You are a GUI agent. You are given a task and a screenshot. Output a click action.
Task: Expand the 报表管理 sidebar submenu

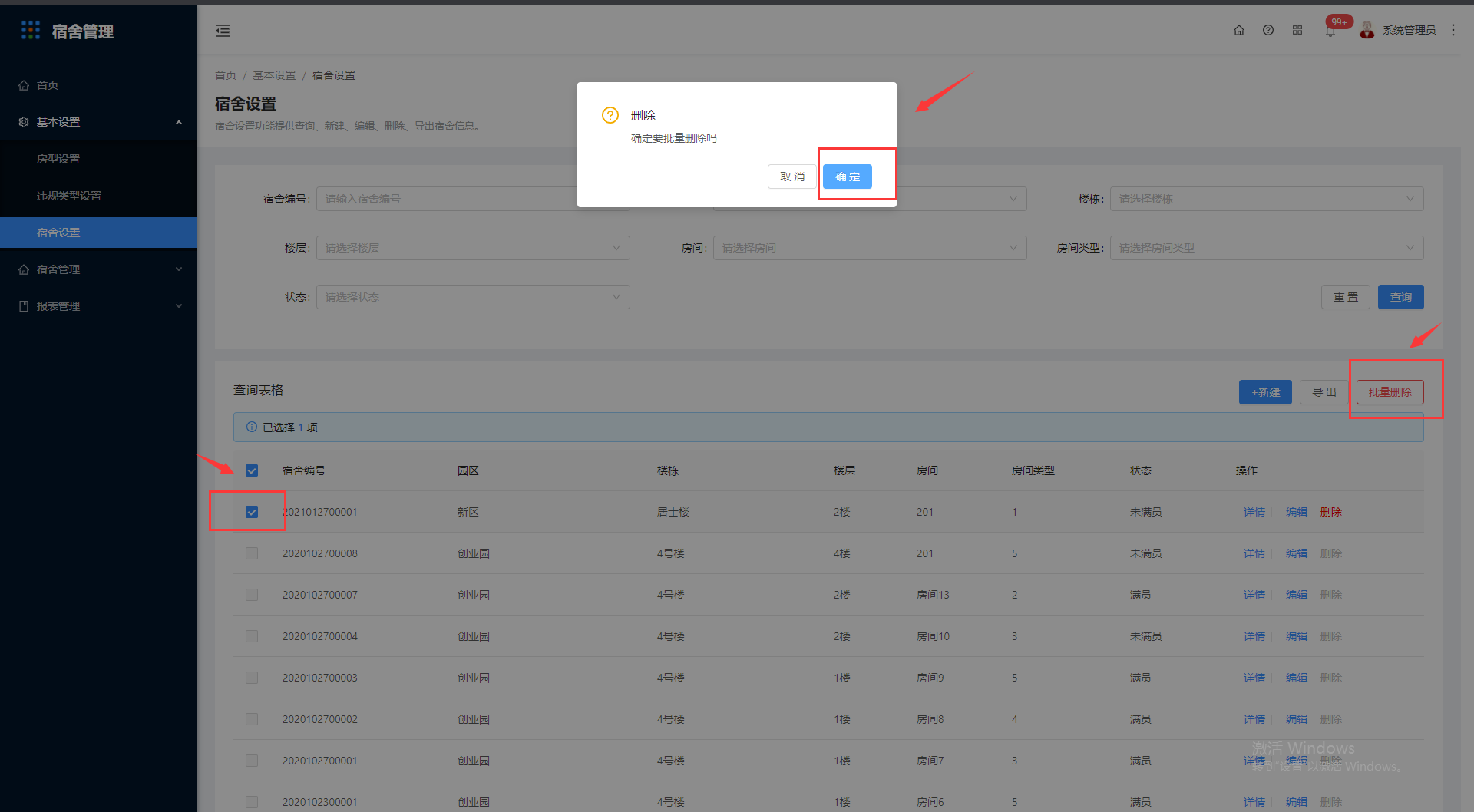tap(98, 306)
